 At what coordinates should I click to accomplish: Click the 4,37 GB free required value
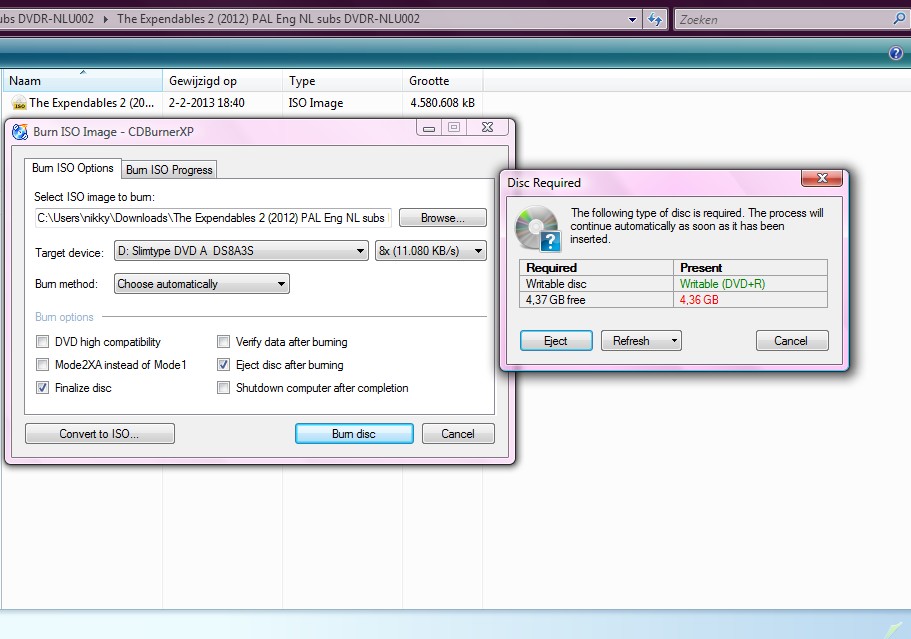[555, 300]
